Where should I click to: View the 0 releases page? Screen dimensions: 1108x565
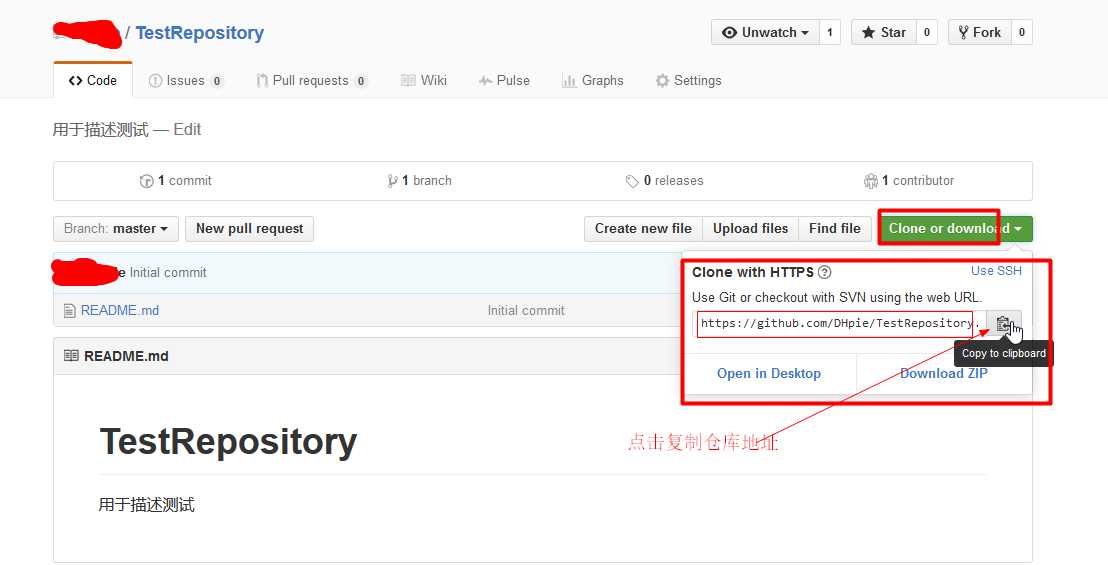pos(664,181)
